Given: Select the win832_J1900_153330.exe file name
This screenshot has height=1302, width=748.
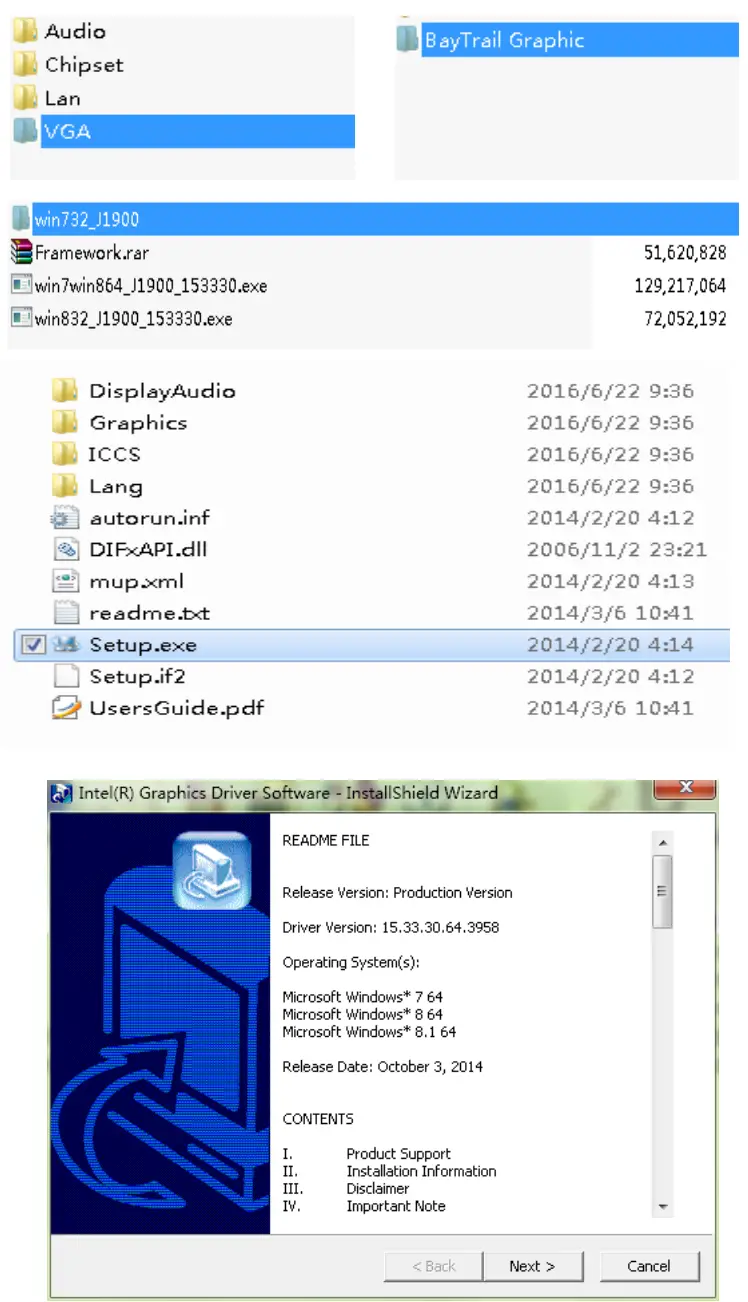Looking at the screenshot, I should pyautogui.click(x=133, y=319).
